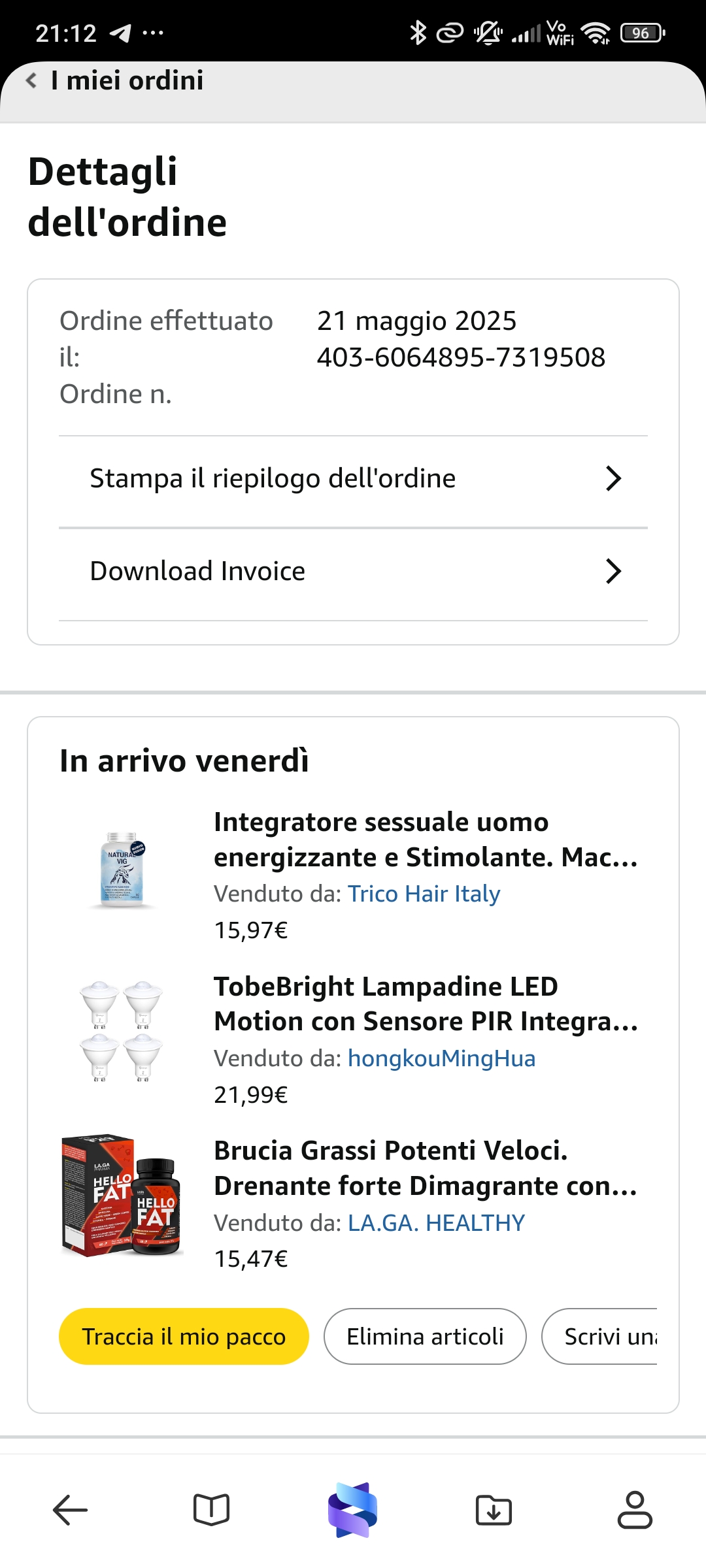Open seller link Trico Hair Italy
This screenshot has height=1568, width=706.
point(424,894)
